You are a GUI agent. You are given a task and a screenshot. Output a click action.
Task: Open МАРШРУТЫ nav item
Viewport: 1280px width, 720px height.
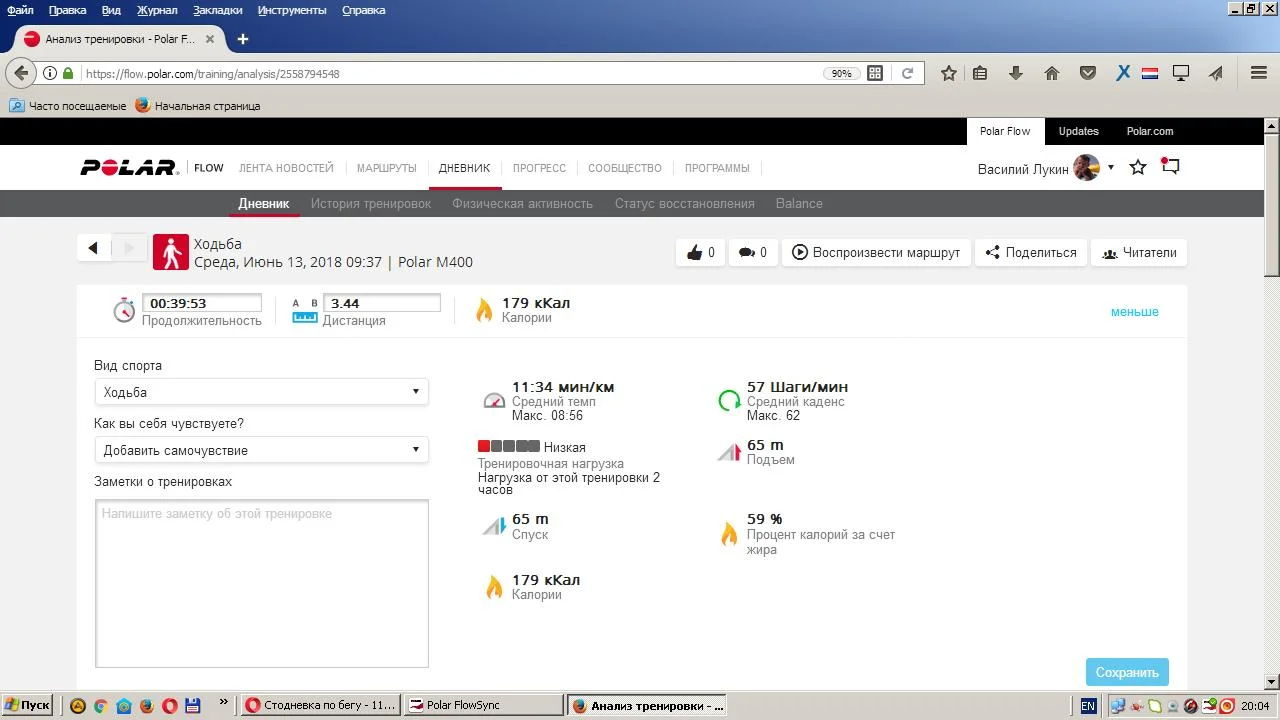point(386,168)
